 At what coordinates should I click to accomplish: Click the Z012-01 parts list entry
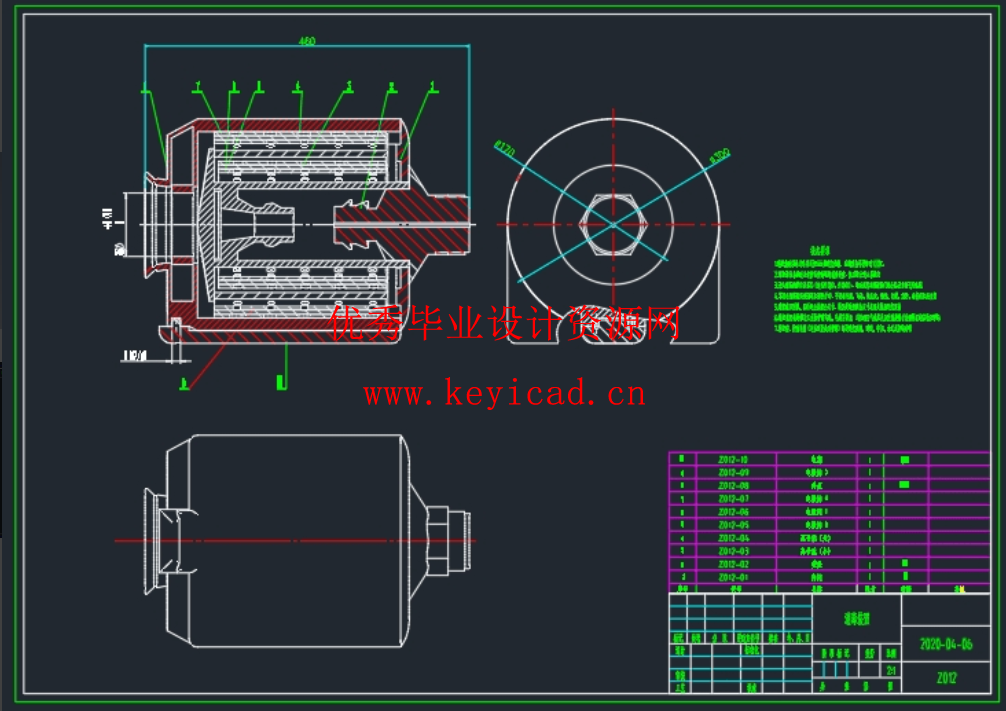point(733,577)
